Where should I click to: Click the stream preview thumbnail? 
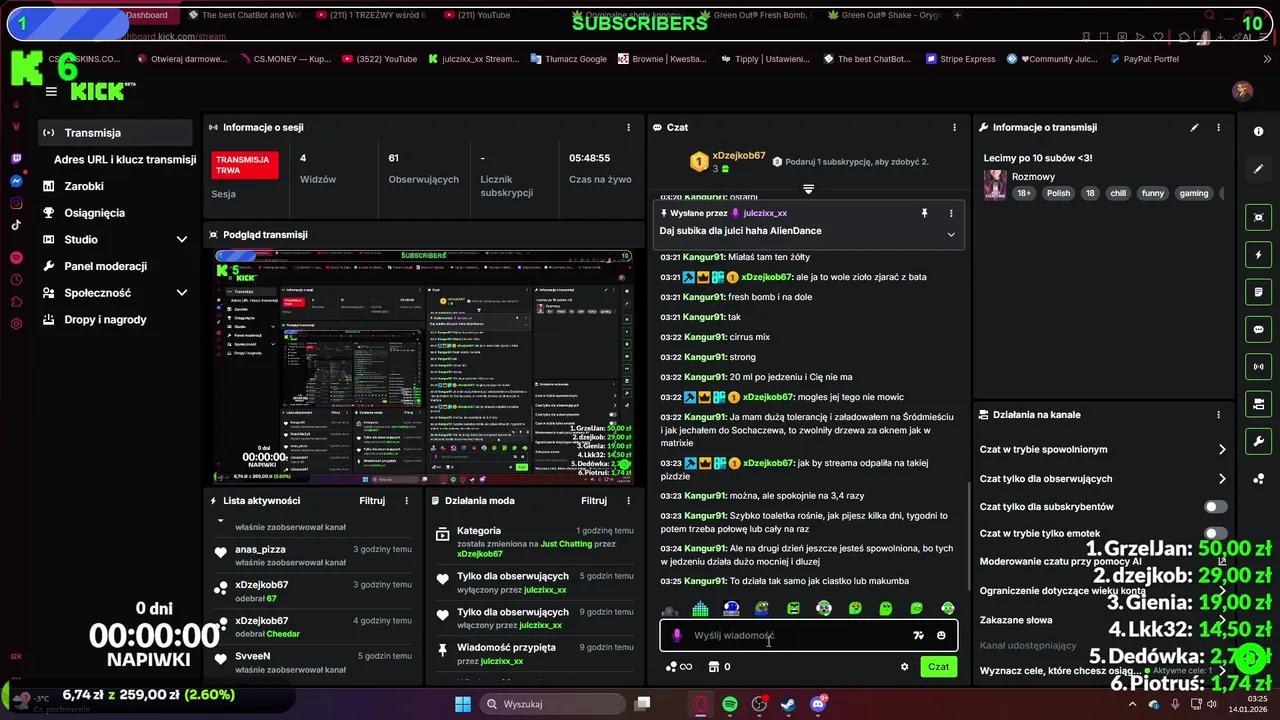coord(424,367)
